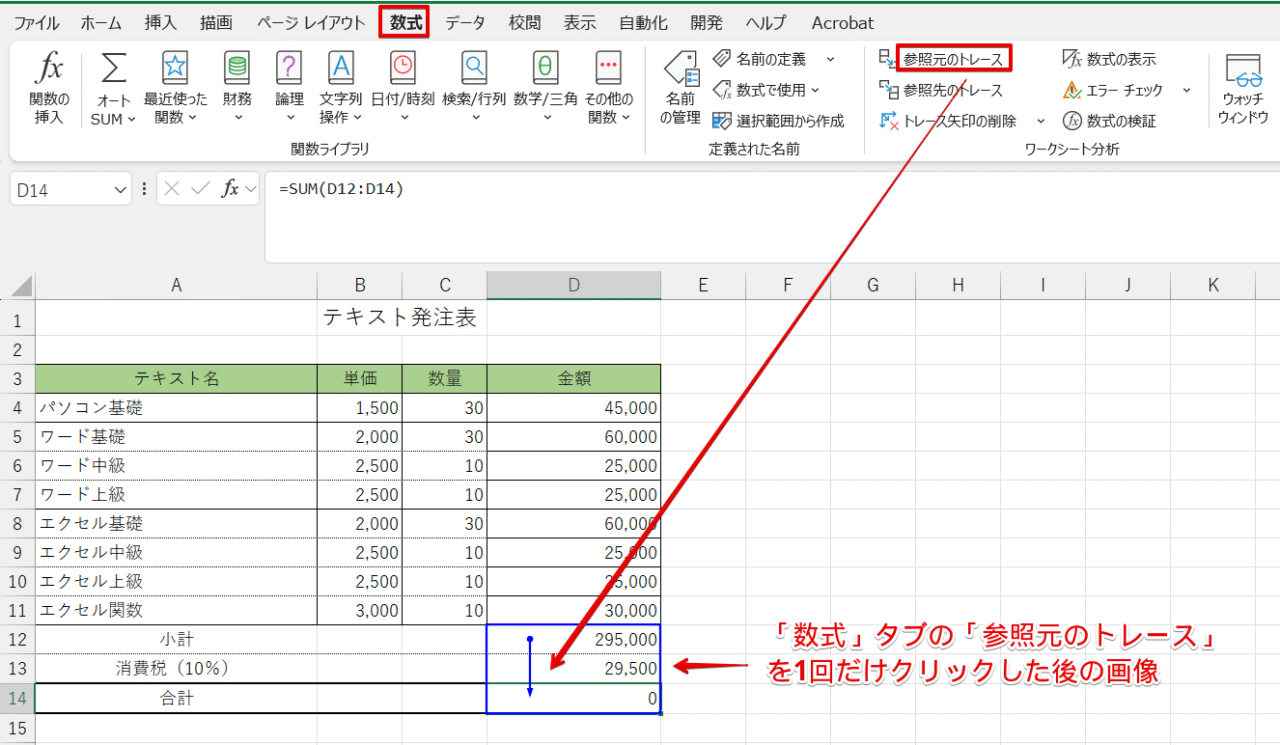This screenshot has width=1280, height=745.
Task: Open the 検索/行列 functions icon
Action: coord(475,68)
